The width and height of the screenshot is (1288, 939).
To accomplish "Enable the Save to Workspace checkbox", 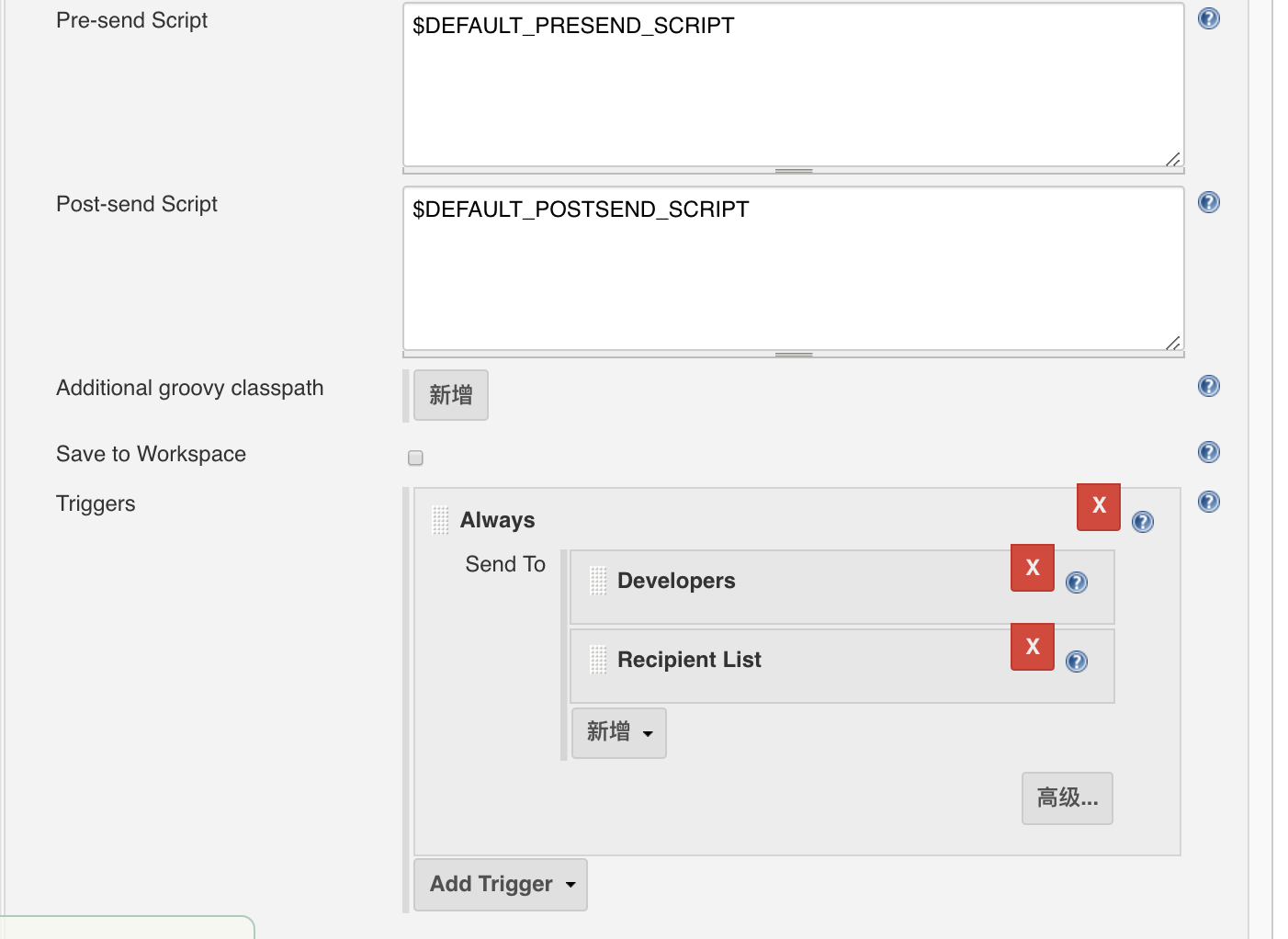I will [x=415, y=458].
